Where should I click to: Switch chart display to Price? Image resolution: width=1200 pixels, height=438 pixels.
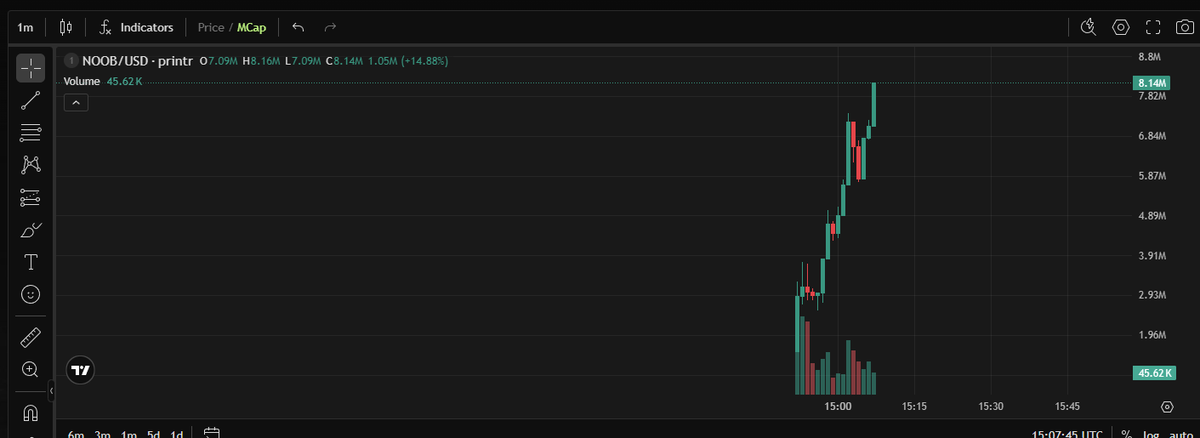(211, 27)
